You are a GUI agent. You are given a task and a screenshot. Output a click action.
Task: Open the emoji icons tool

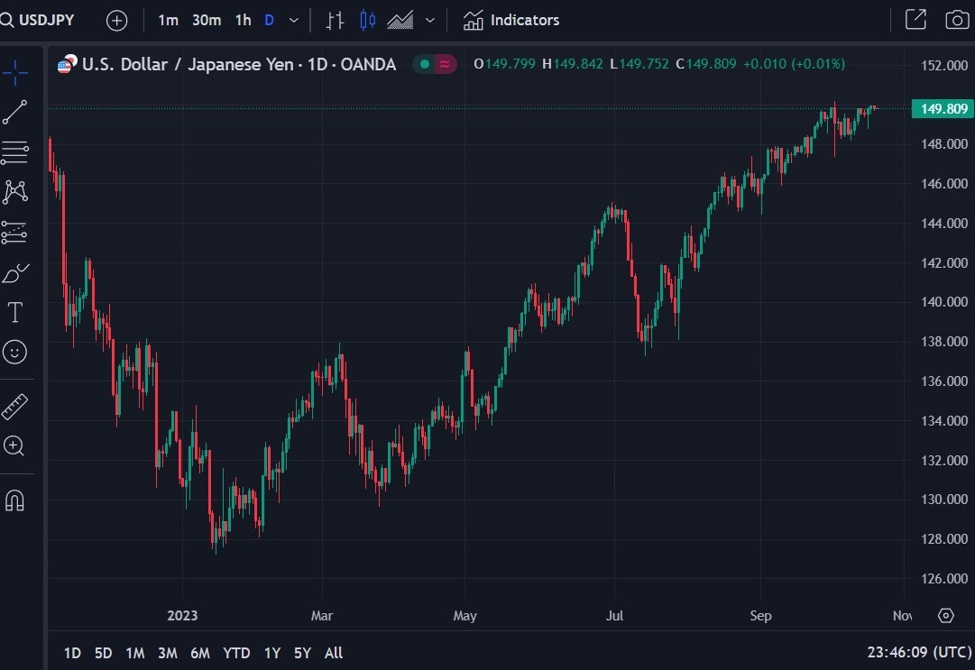(x=15, y=352)
